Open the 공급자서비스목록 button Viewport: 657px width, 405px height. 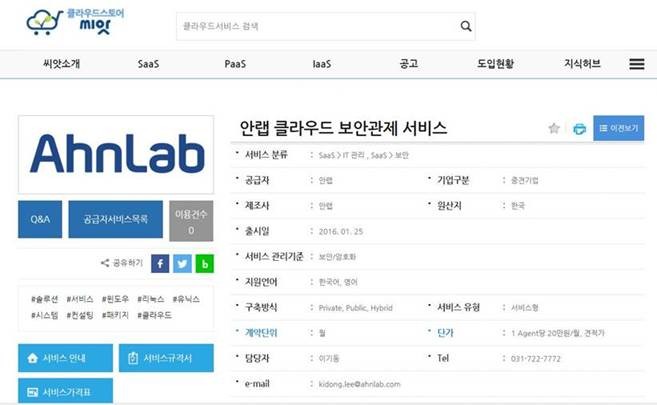[115, 219]
